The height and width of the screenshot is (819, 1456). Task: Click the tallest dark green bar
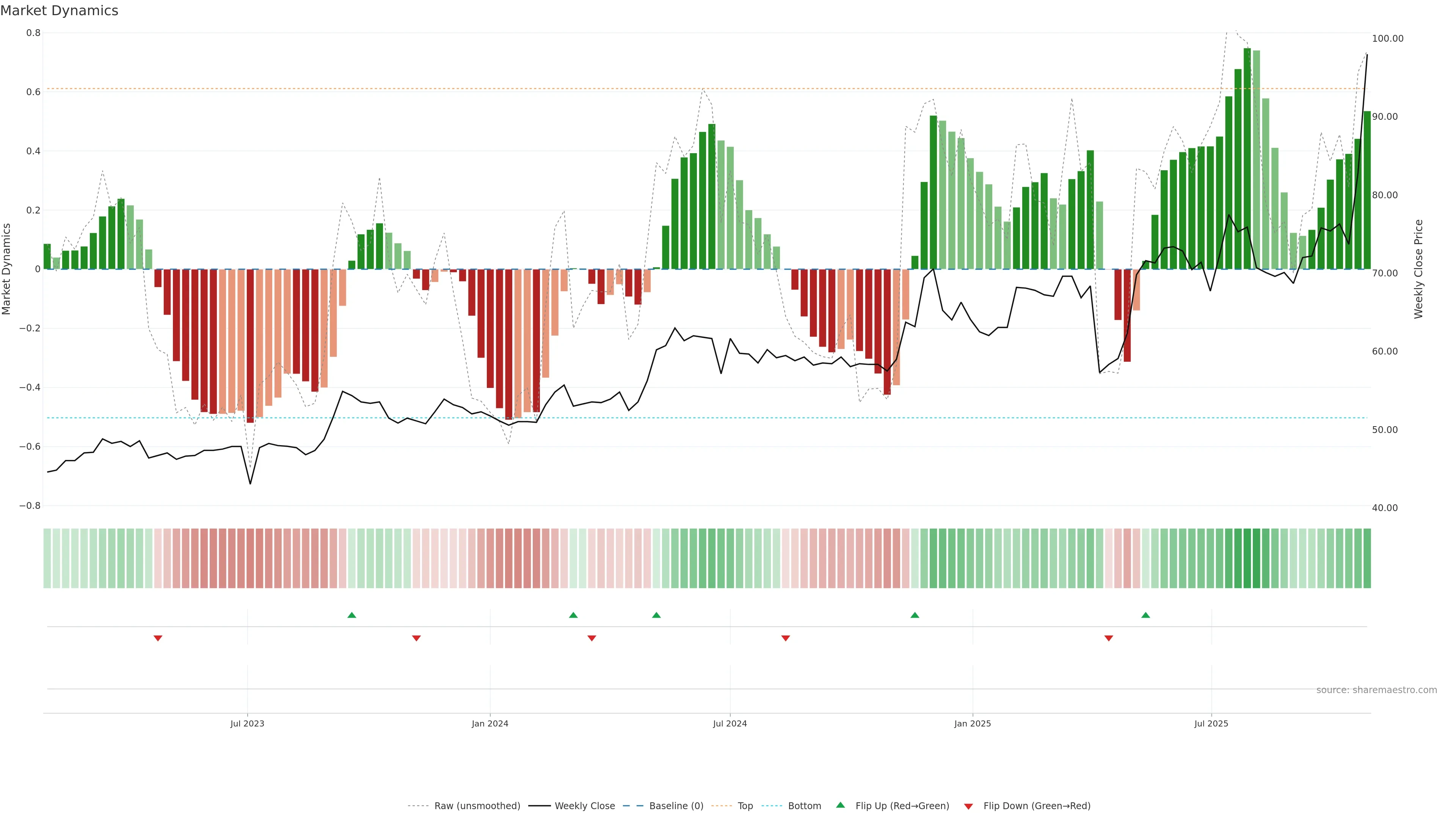1247,158
